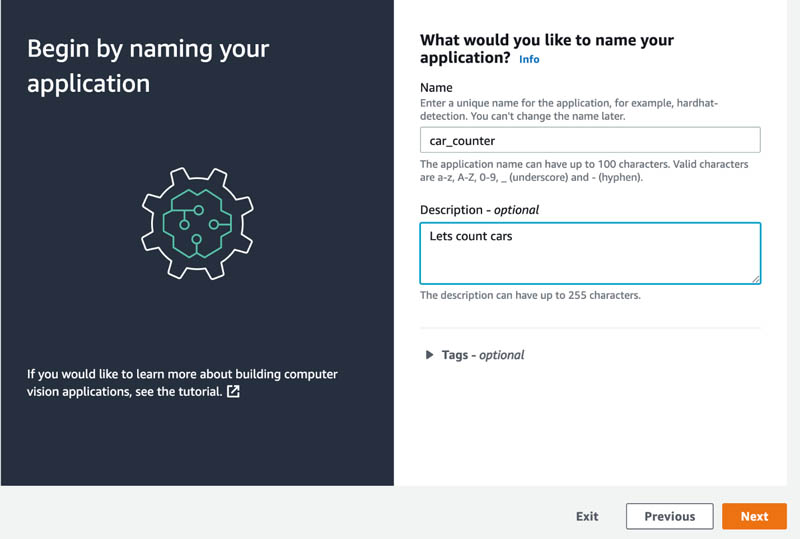Exit the application wizard
The height and width of the screenshot is (539, 800).
(587, 516)
